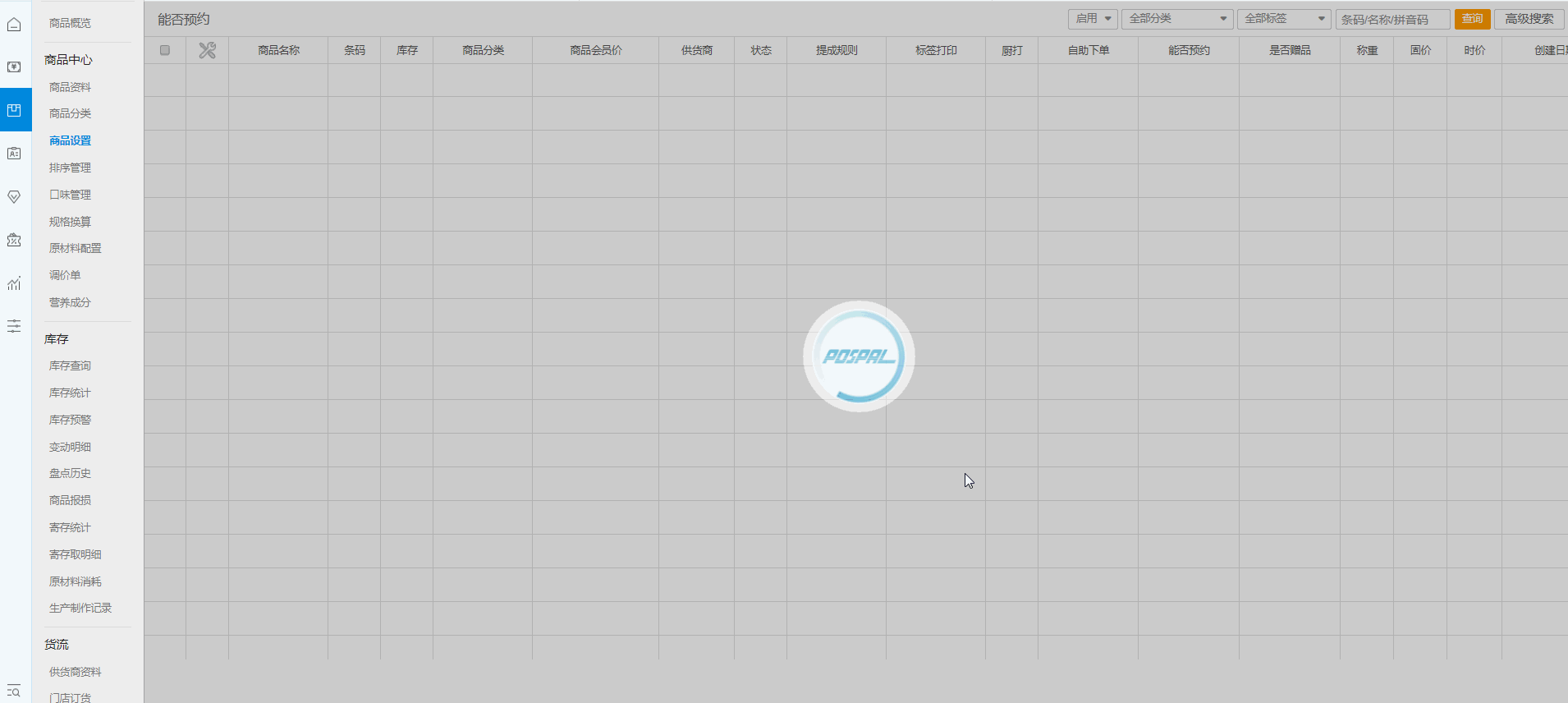Toggle the select-all checkbox in table header
This screenshot has height=703, width=1568.
(165, 50)
